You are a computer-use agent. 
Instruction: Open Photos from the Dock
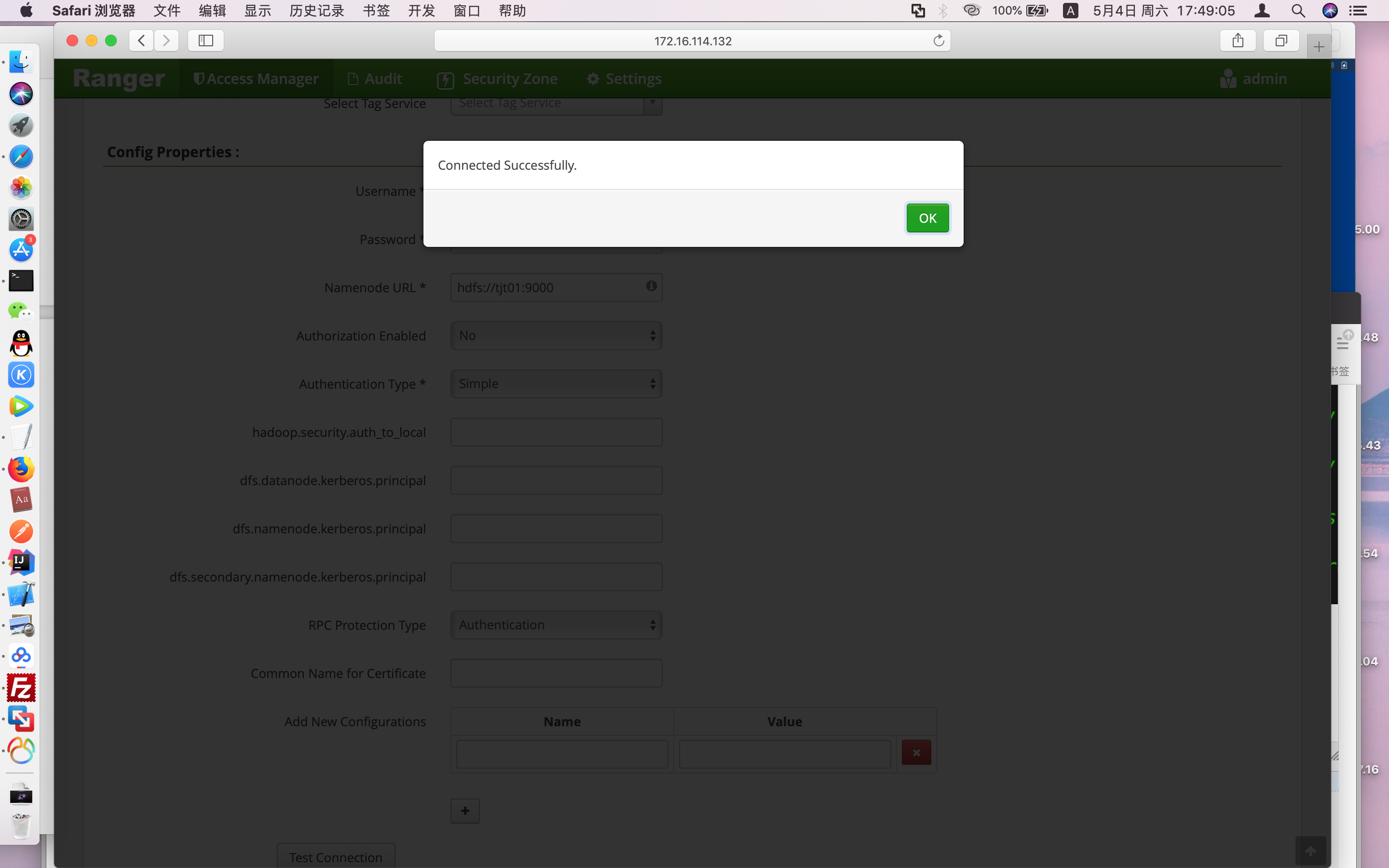(x=21, y=188)
